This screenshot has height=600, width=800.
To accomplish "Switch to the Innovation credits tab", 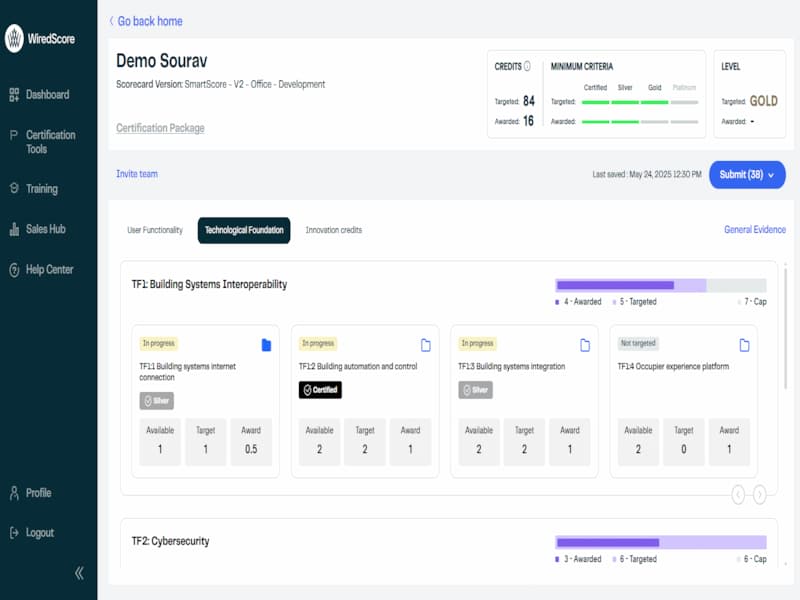I will click(x=334, y=230).
